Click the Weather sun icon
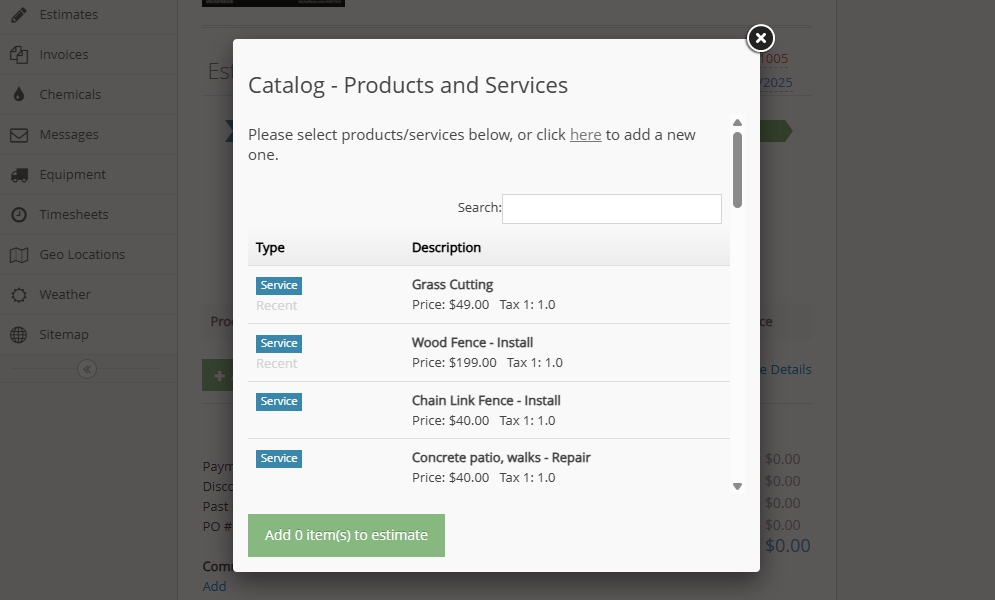This screenshot has width=995, height=600. tap(19, 295)
